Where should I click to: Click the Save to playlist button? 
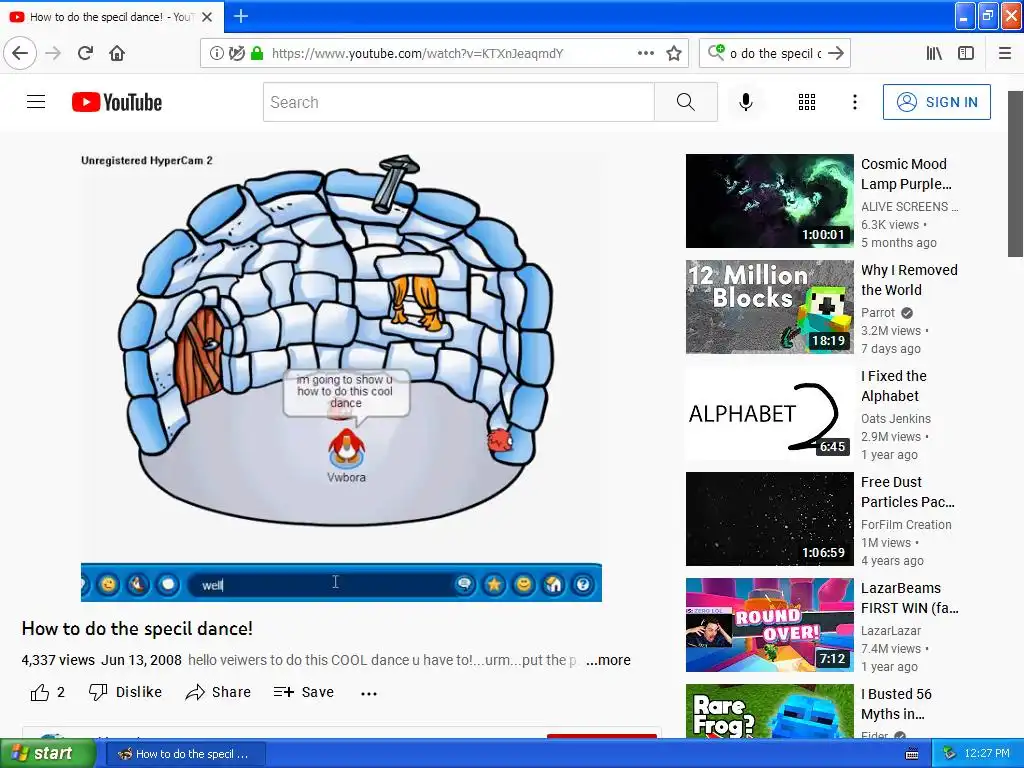304,692
